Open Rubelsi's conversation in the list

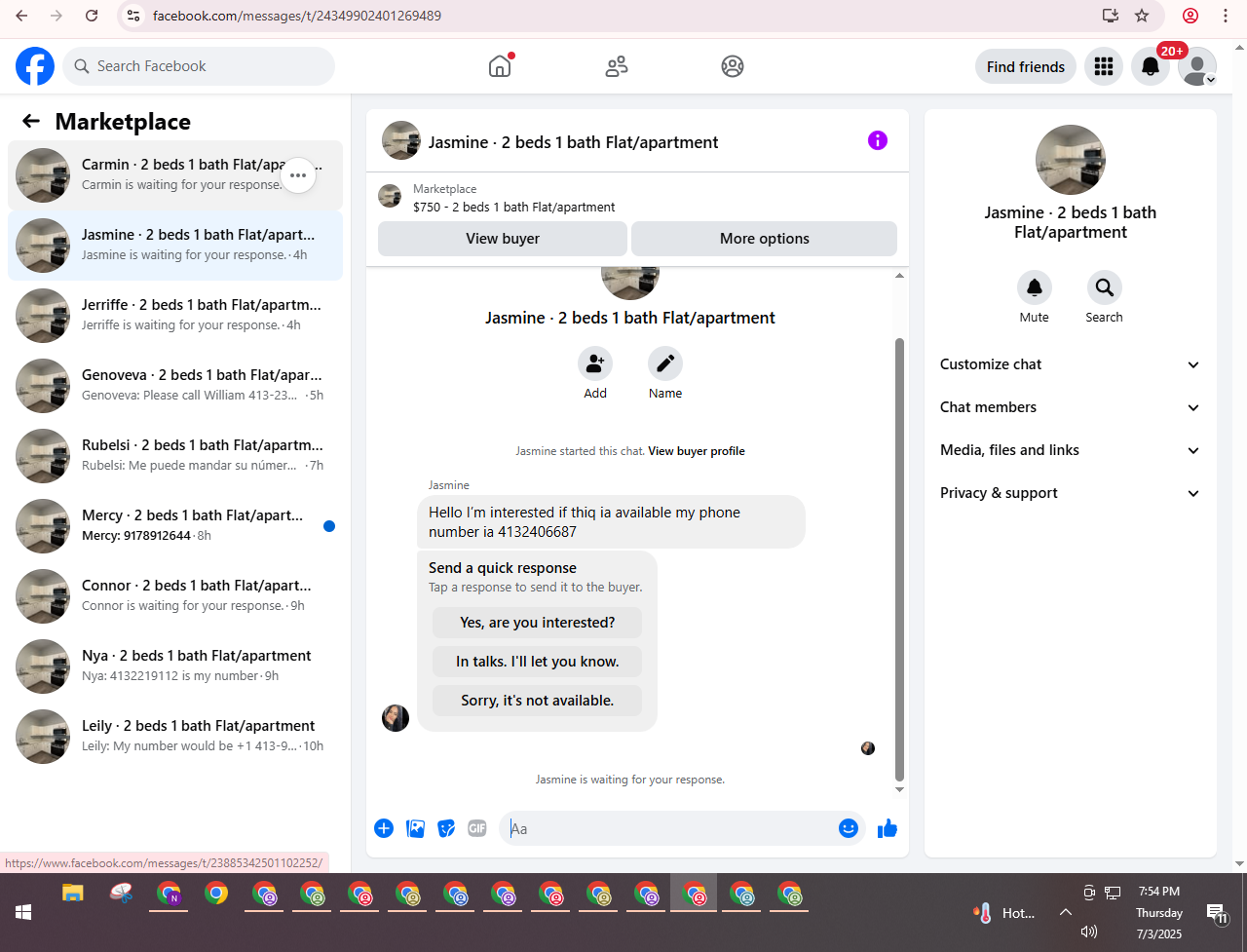click(175, 456)
